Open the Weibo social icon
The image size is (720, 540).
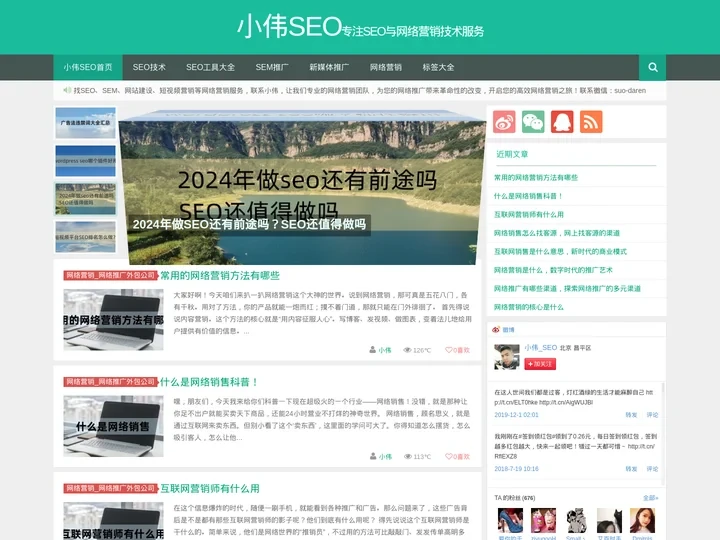click(504, 122)
